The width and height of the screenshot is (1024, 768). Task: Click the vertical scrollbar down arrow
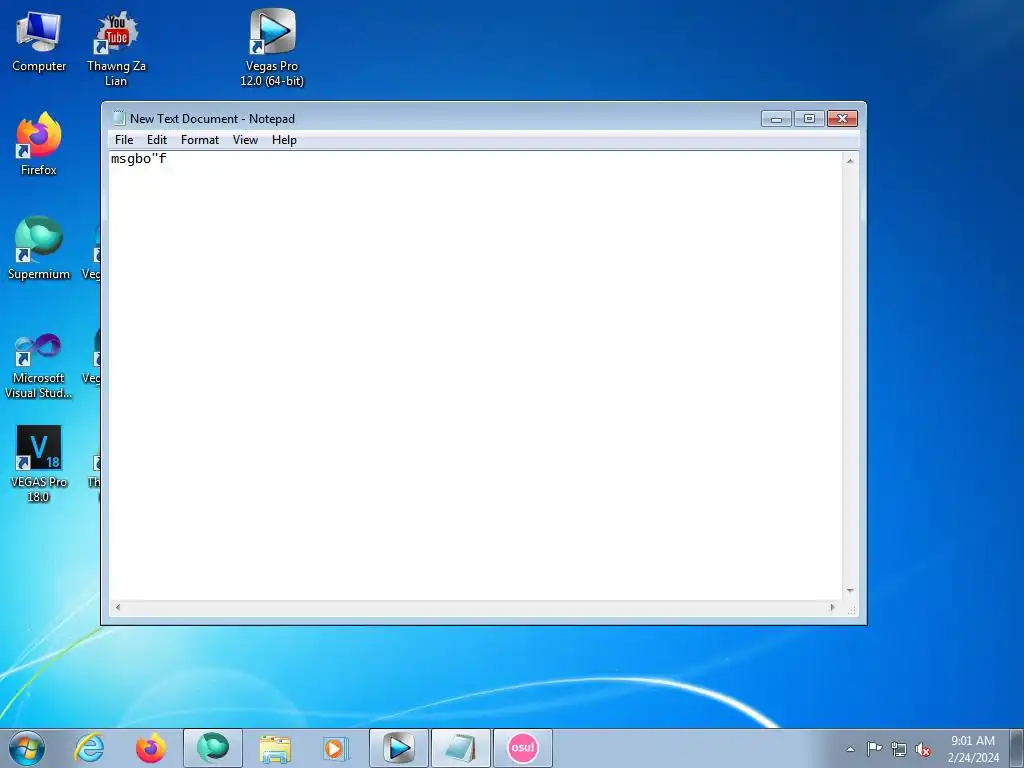850,591
